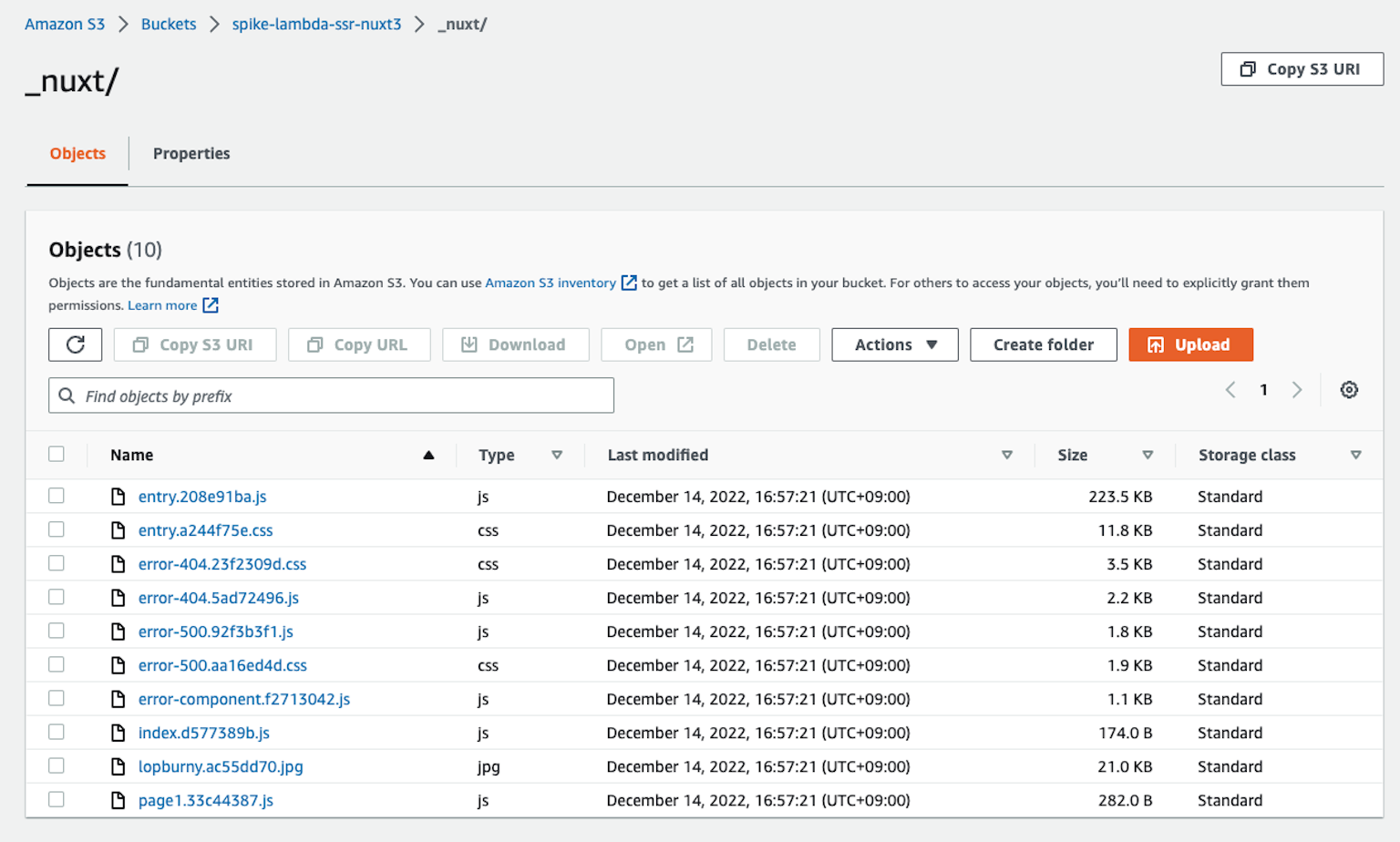Screen dimensions: 1400x842
Task: Click the Find objects by prefix field
Action: [x=331, y=395]
